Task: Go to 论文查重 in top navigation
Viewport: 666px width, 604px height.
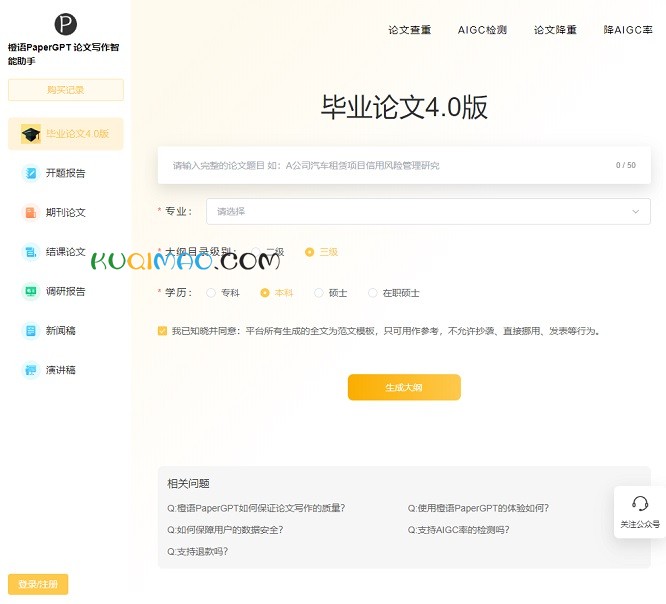Action: pos(409,30)
